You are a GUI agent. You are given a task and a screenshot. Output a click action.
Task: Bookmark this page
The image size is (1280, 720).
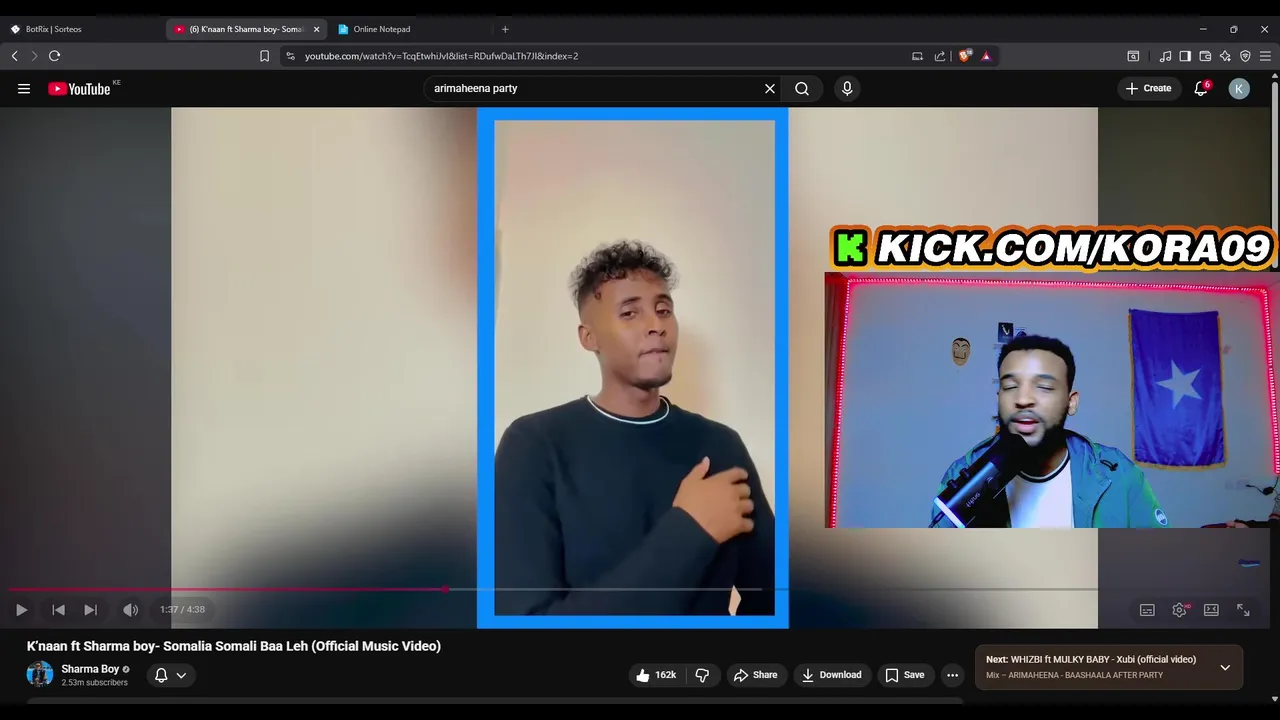264,56
